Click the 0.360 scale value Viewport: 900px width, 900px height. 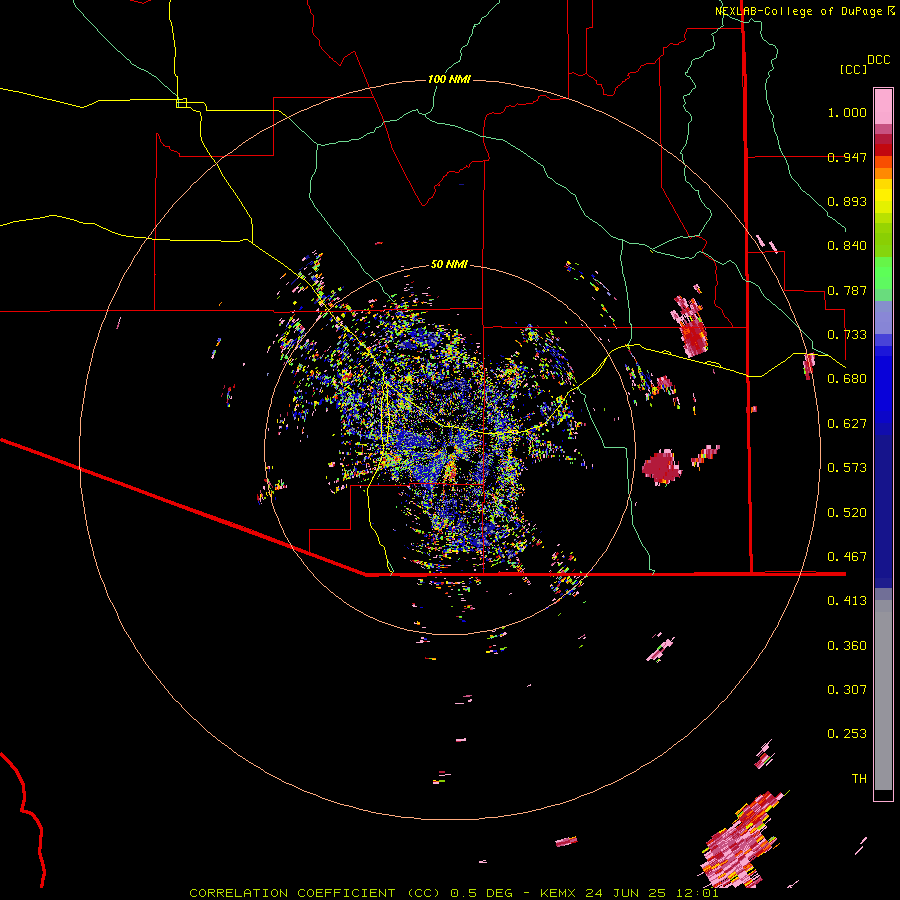point(847,646)
